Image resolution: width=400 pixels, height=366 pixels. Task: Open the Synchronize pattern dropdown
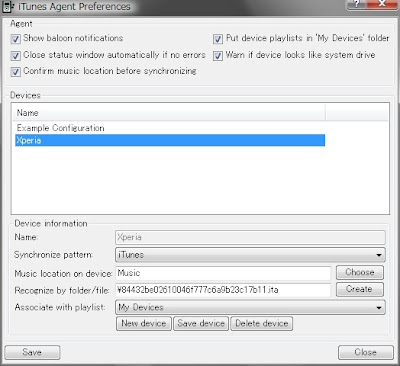[x=250, y=255]
